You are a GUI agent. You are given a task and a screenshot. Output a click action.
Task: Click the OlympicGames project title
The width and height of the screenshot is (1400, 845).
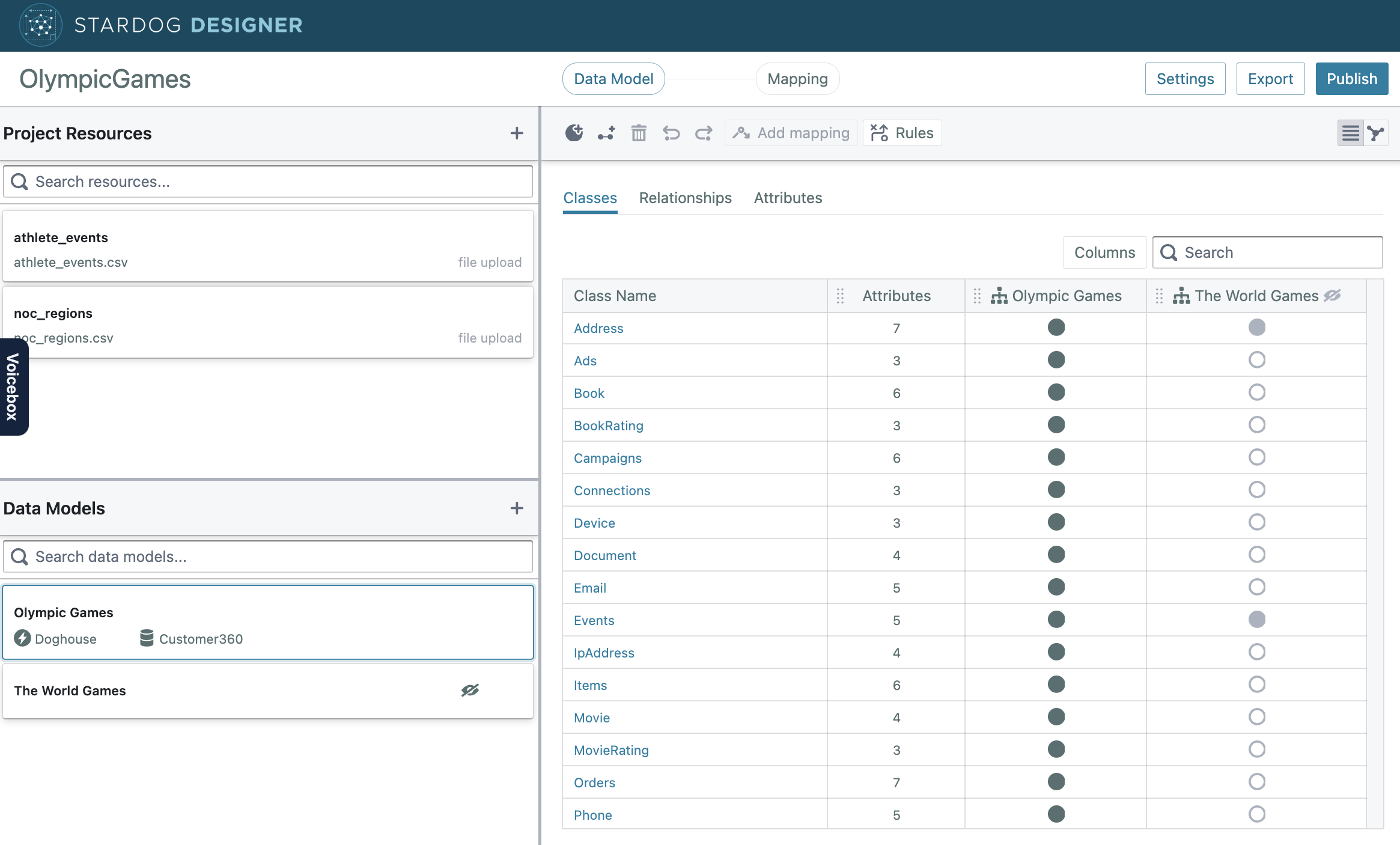click(105, 79)
